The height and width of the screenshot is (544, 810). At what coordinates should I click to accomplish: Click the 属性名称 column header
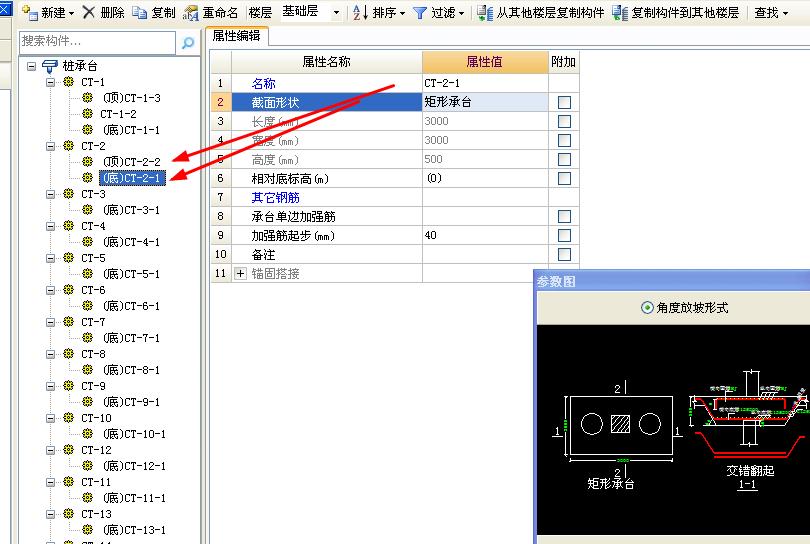pyautogui.click(x=326, y=62)
